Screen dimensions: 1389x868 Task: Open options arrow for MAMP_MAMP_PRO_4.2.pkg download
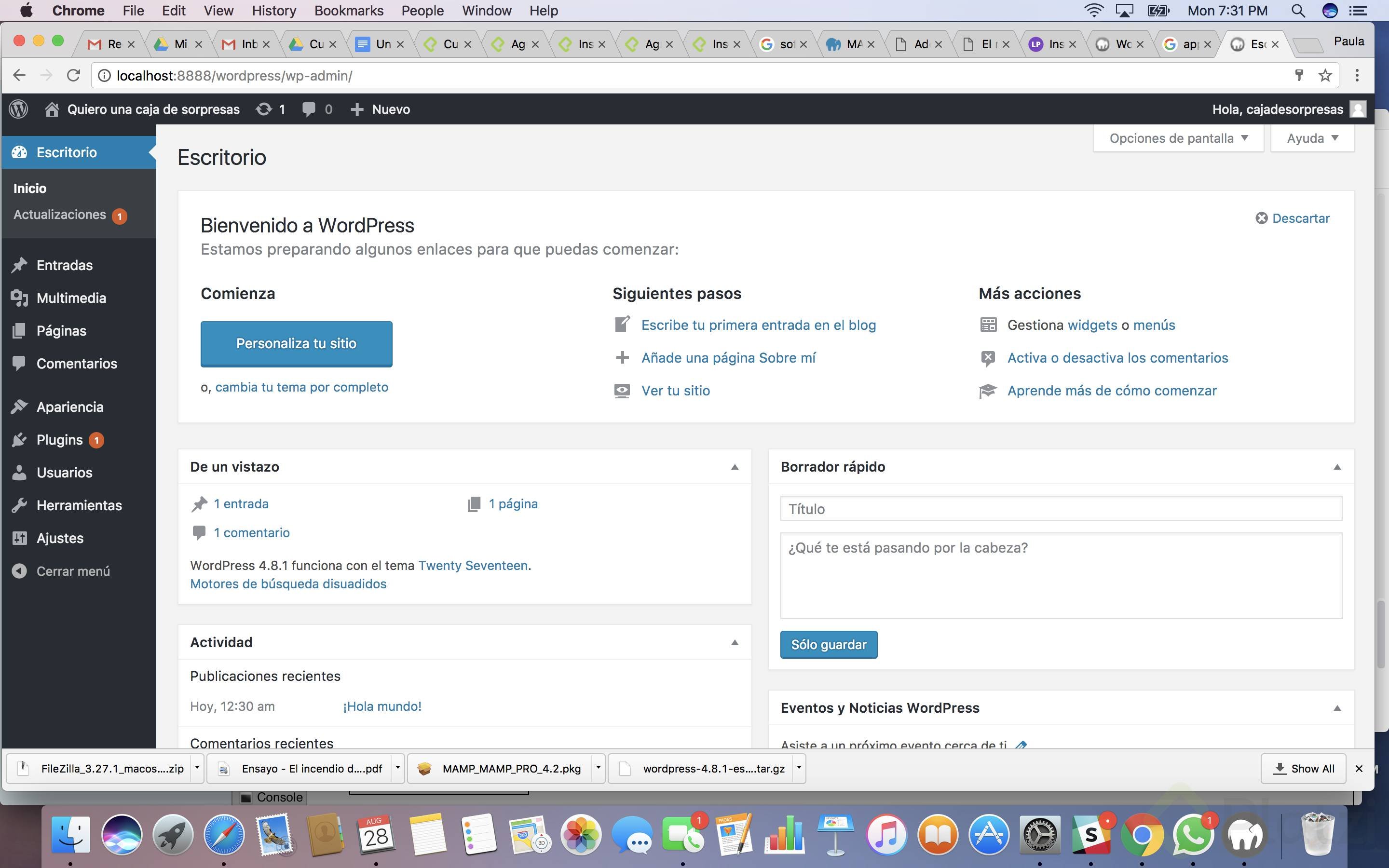point(598,768)
